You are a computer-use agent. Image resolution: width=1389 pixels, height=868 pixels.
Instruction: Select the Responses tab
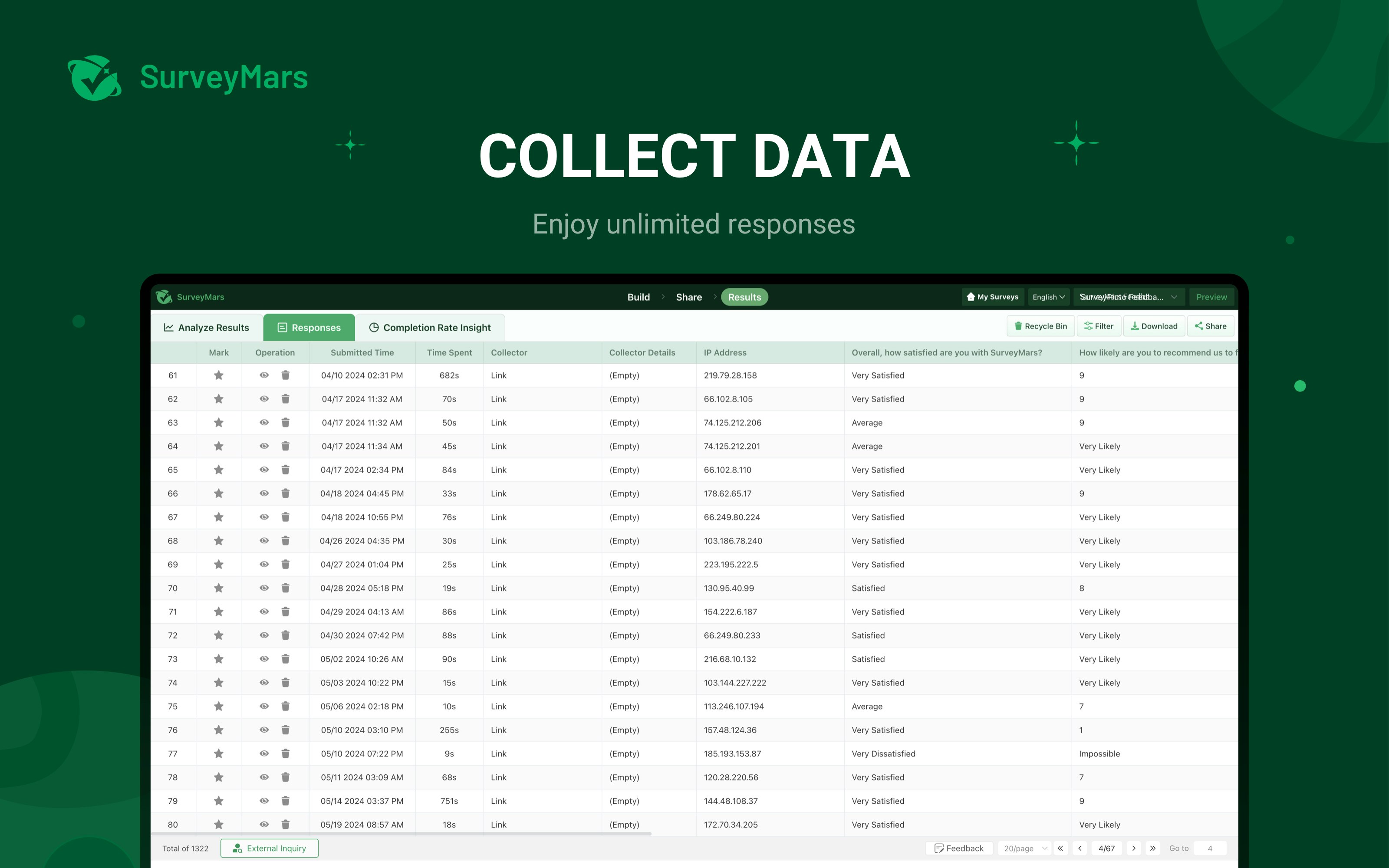309,327
